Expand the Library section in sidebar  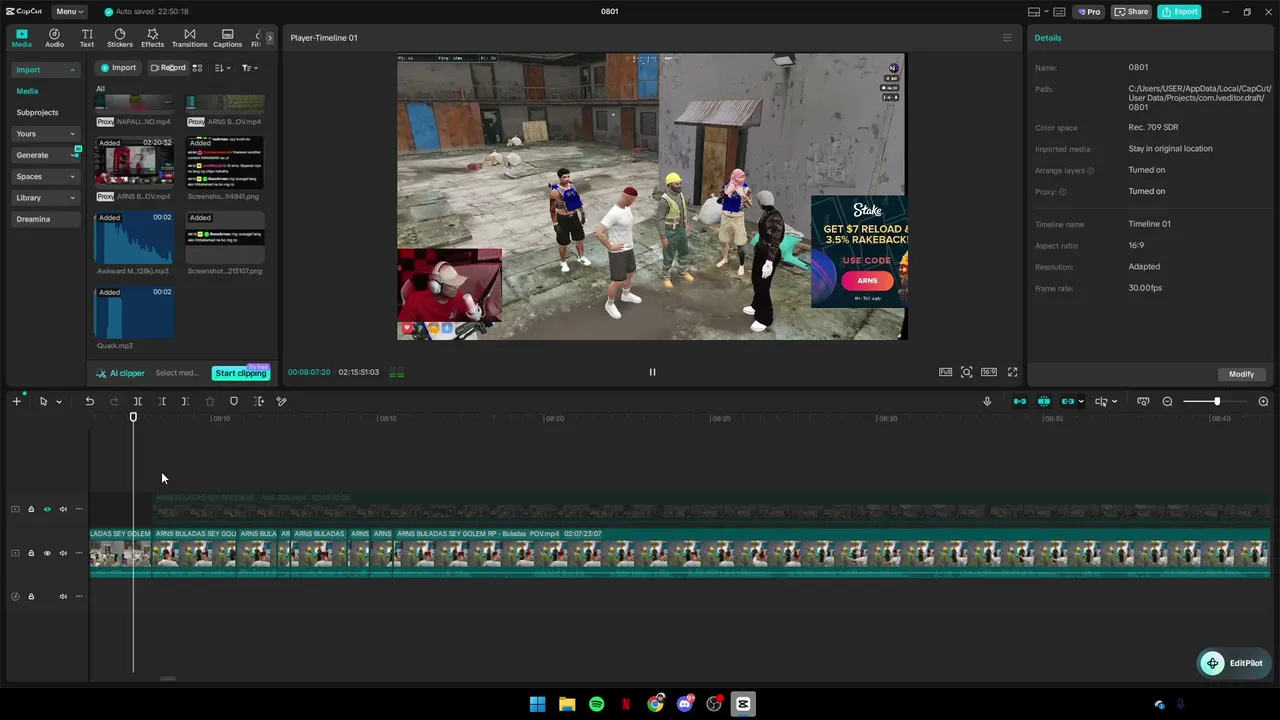(x=72, y=198)
